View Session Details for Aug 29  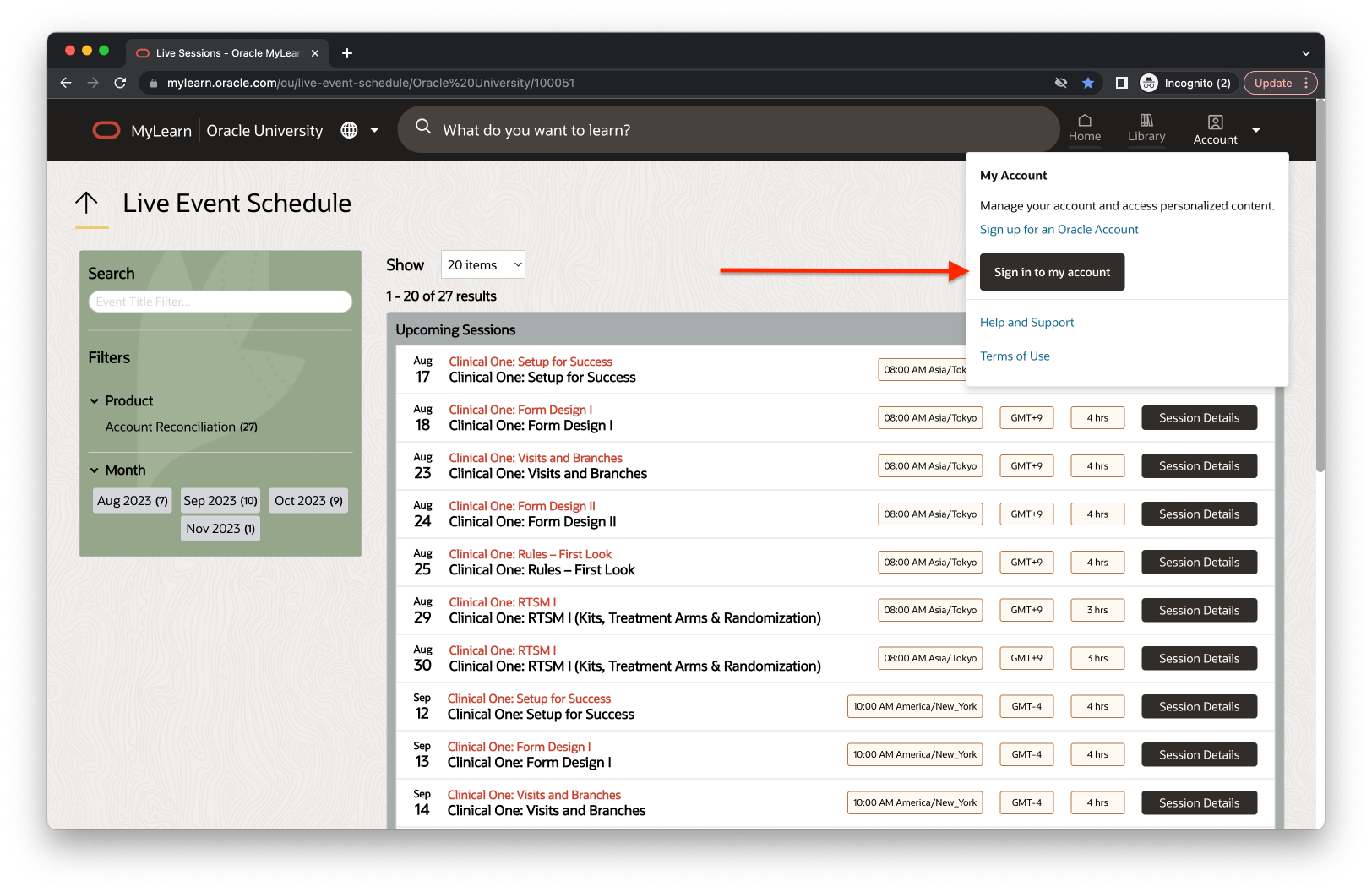[x=1199, y=611]
